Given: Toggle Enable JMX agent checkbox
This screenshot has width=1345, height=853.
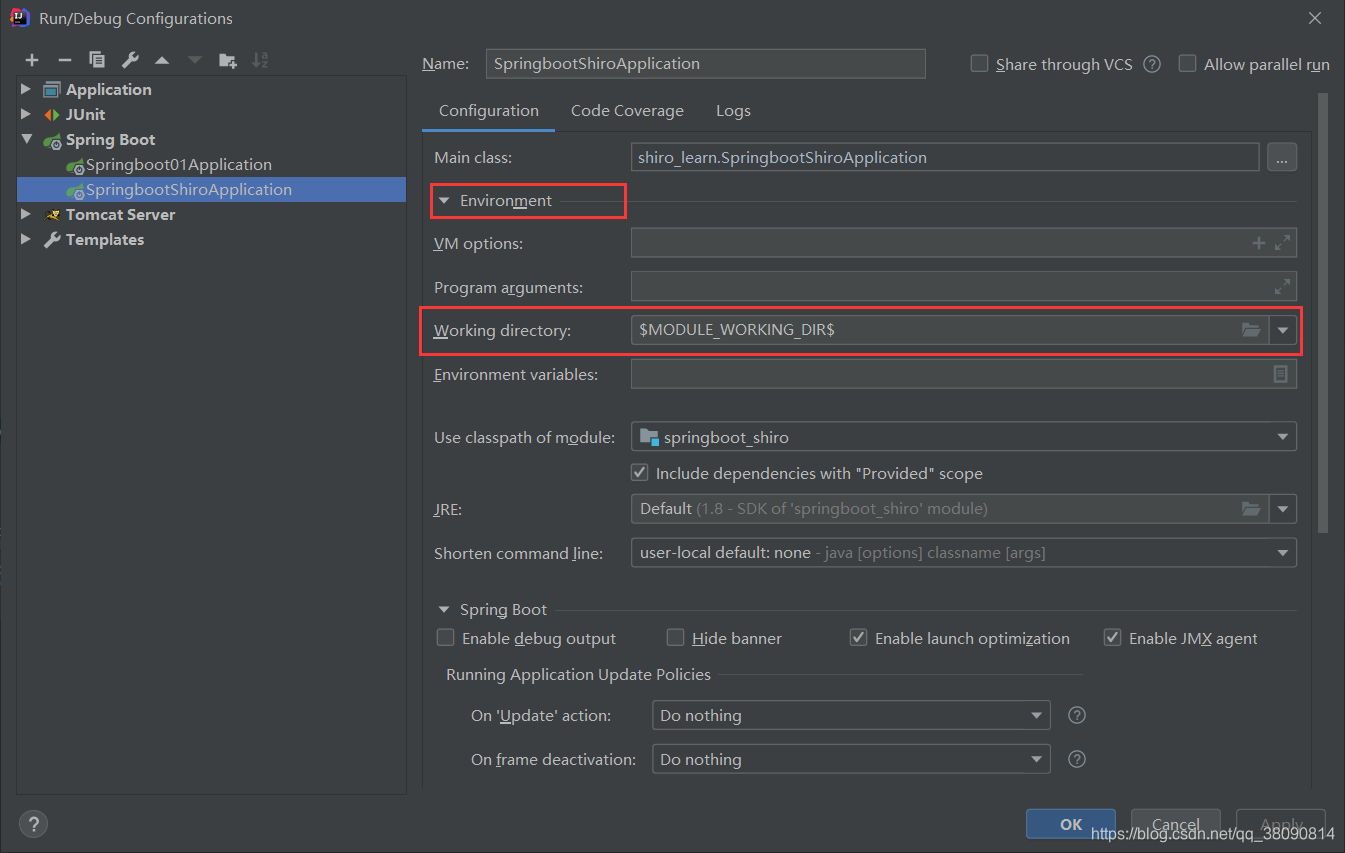Looking at the screenshot, I should point(1112,638).
